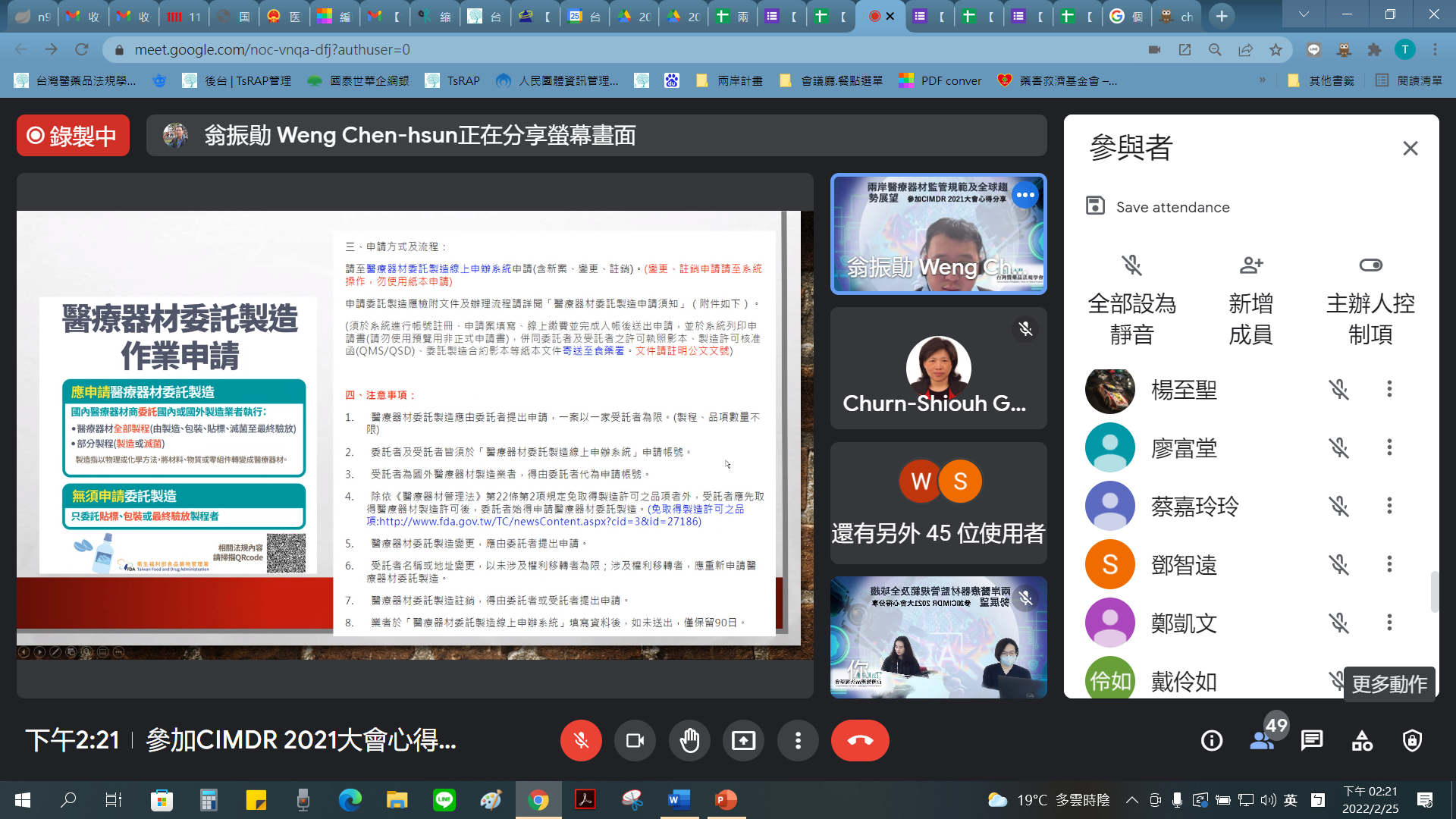
Task: Toggle the camera on/off button
Action: click(635, 740)
